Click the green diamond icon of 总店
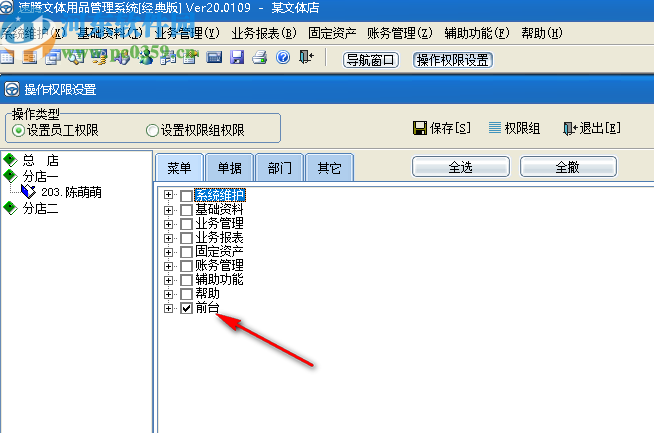The image size is (654, 433). pyautogui.click(x=10, y=160)
